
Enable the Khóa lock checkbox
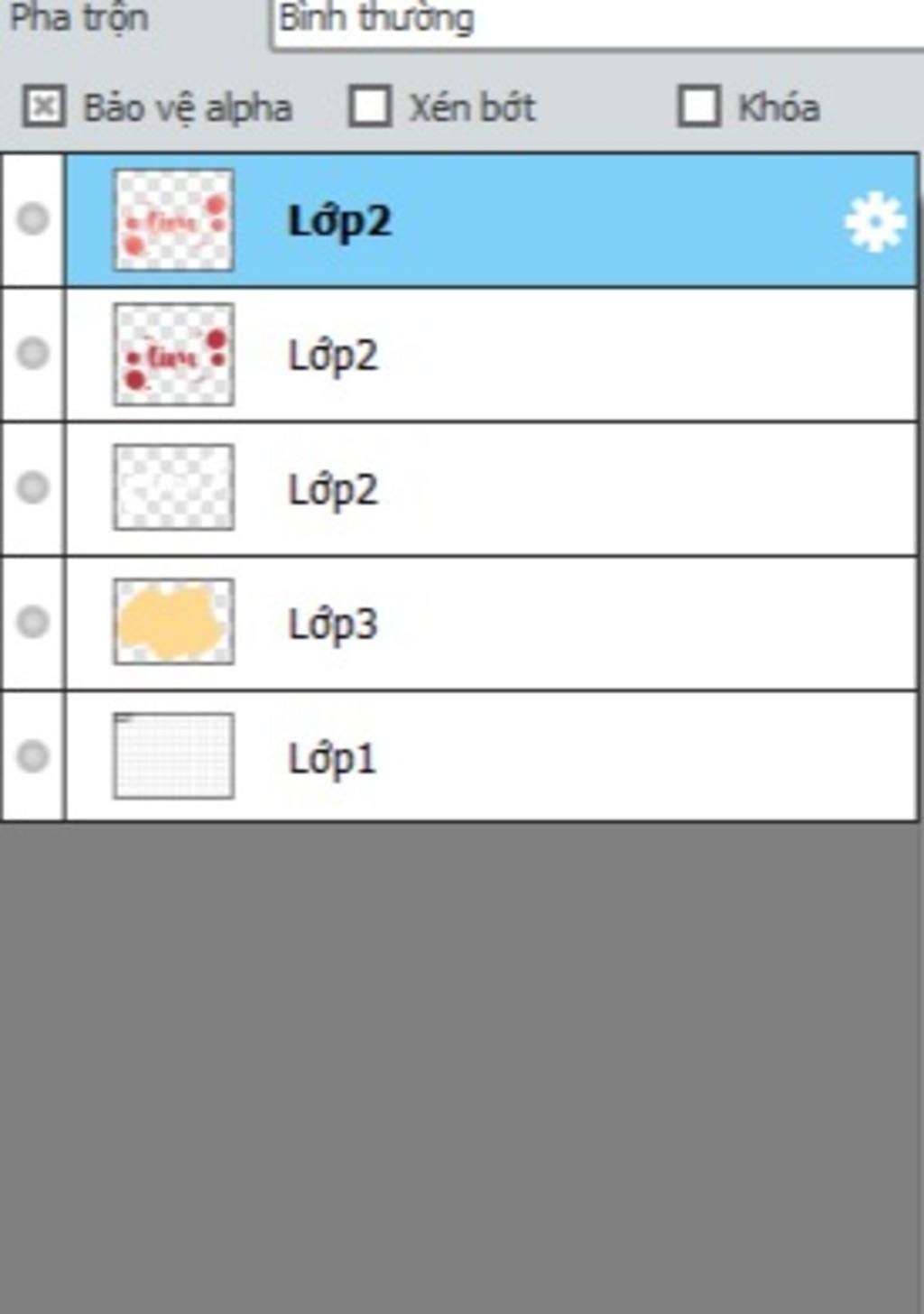pyautogui.click(x=699, y=106)
